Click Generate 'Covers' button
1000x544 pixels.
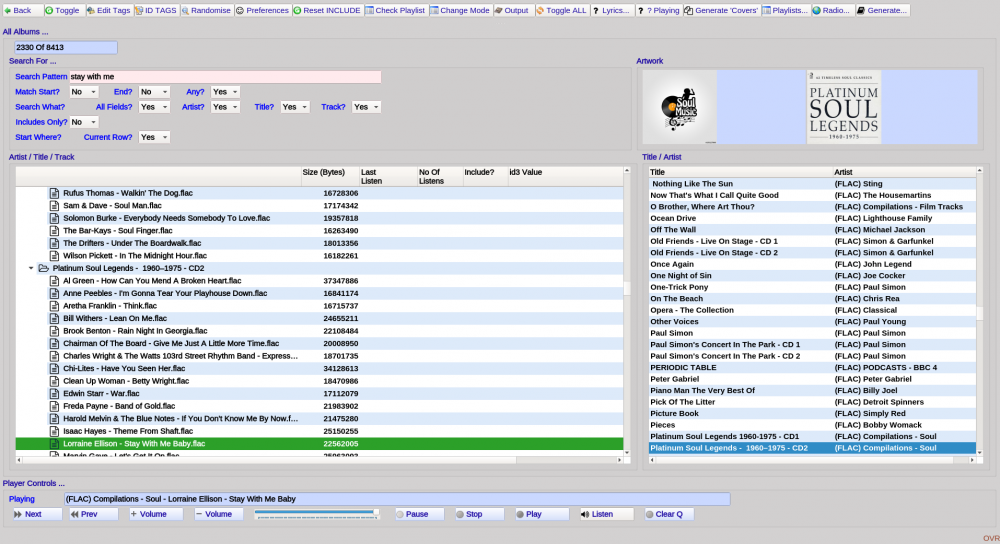[722, 10]
